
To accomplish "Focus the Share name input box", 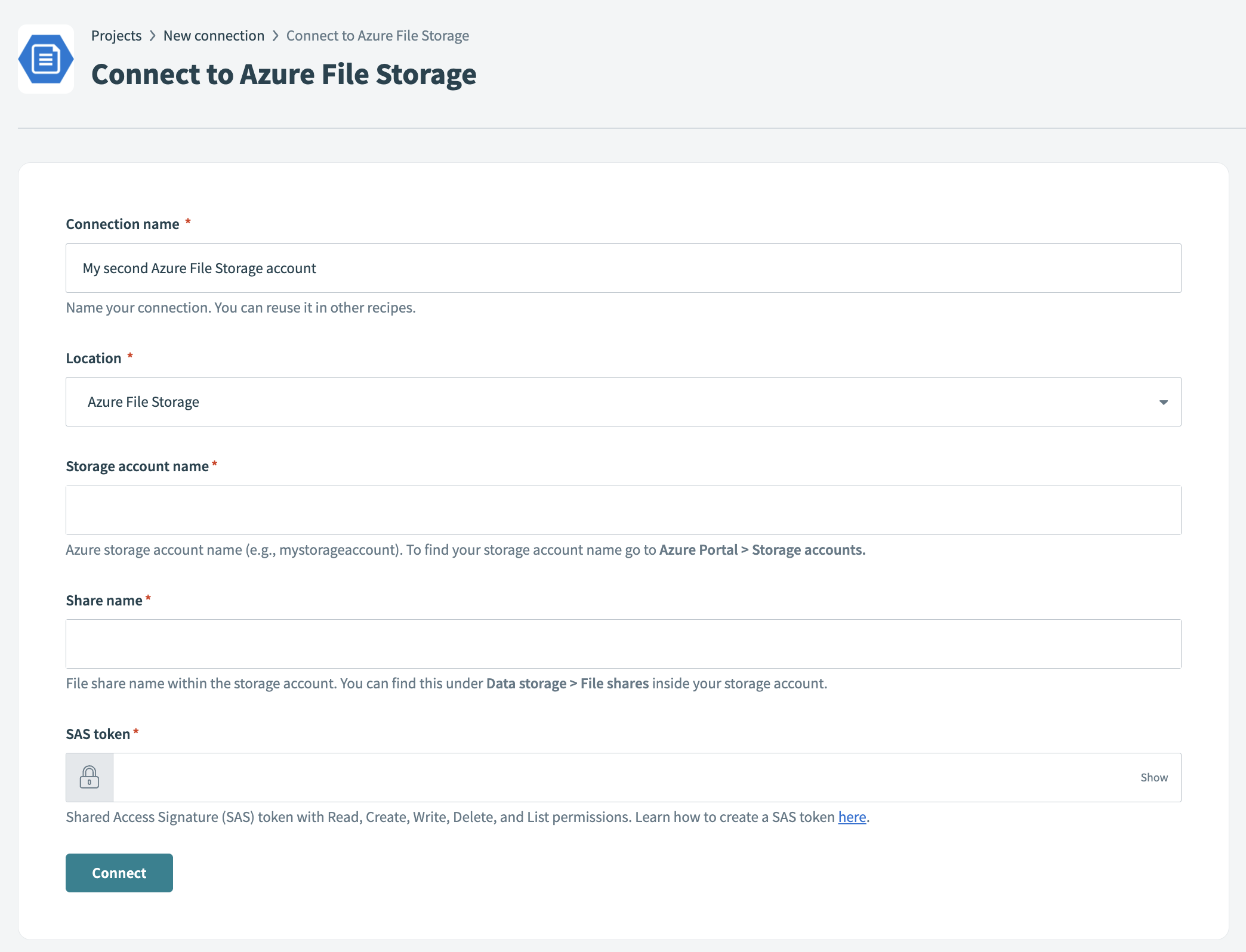I will (622, 644).
